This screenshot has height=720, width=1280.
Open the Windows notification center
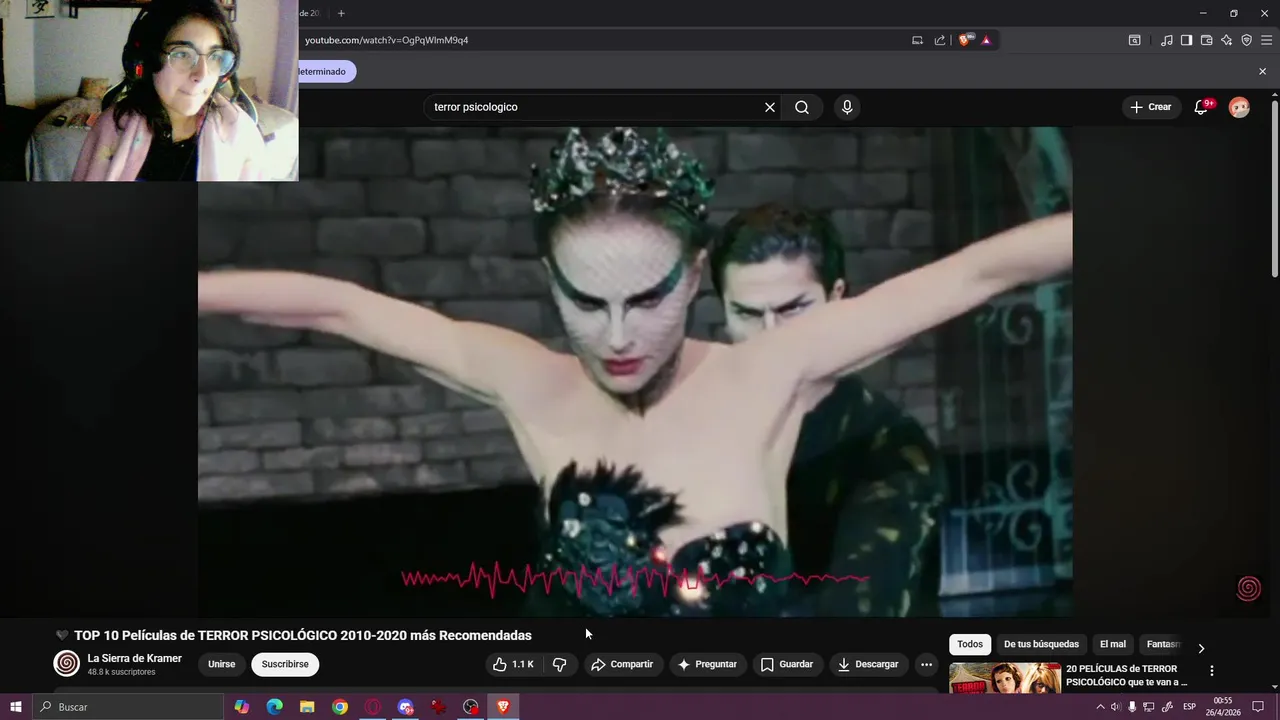[1258, 707]
